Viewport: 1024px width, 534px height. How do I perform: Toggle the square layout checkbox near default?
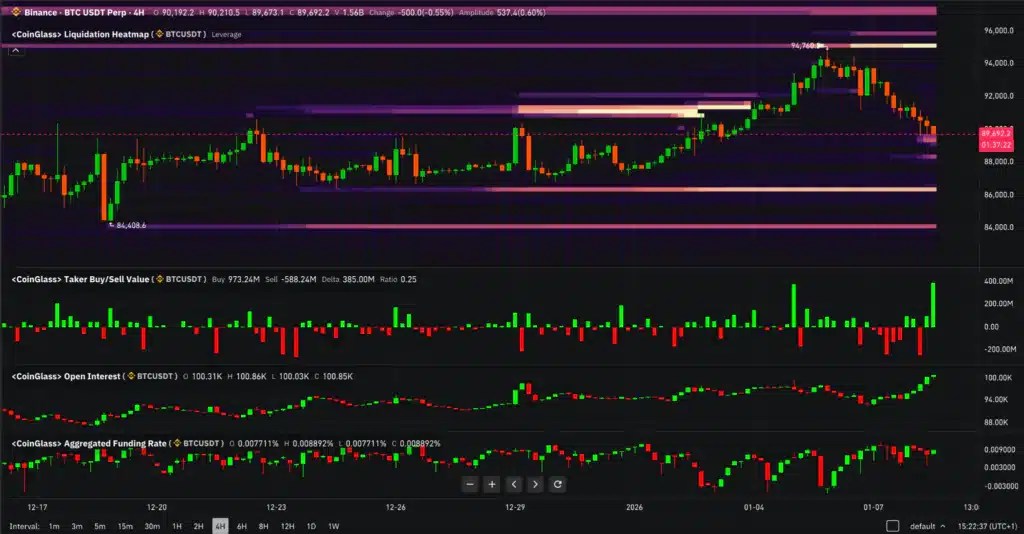(892, 526)
